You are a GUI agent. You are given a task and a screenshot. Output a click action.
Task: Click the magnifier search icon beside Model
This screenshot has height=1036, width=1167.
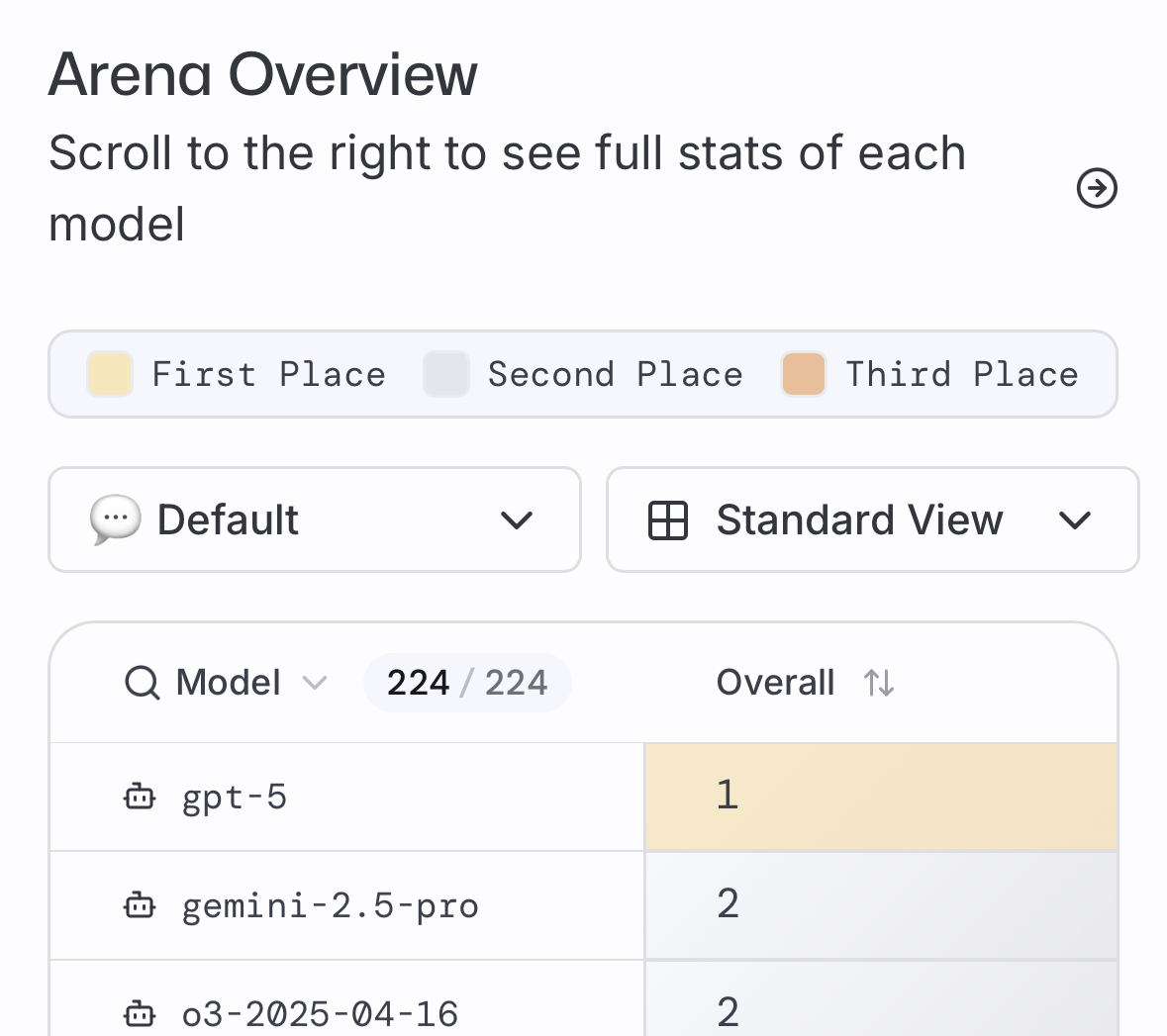(143, 683)
